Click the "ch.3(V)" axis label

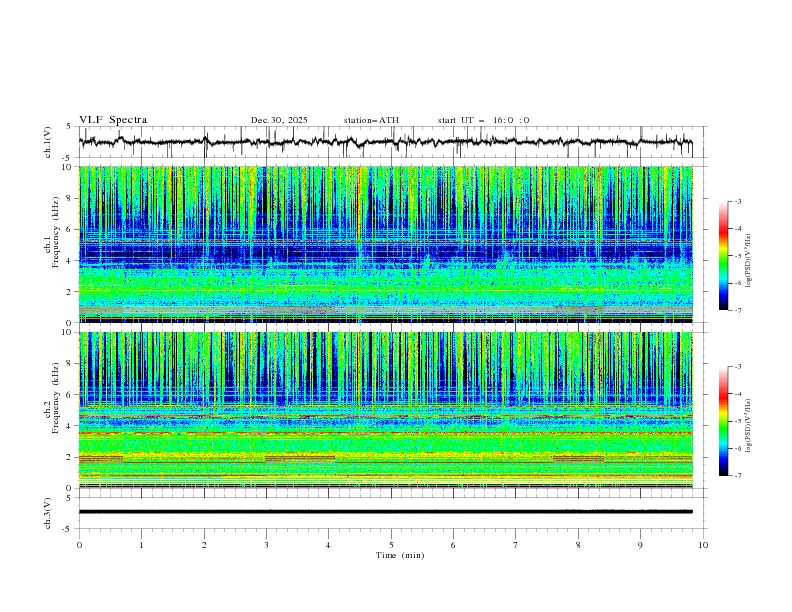[x=47, y=513]
